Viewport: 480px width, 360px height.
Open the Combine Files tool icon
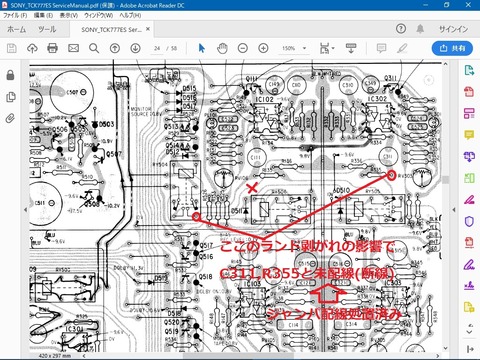coord(469,156)
